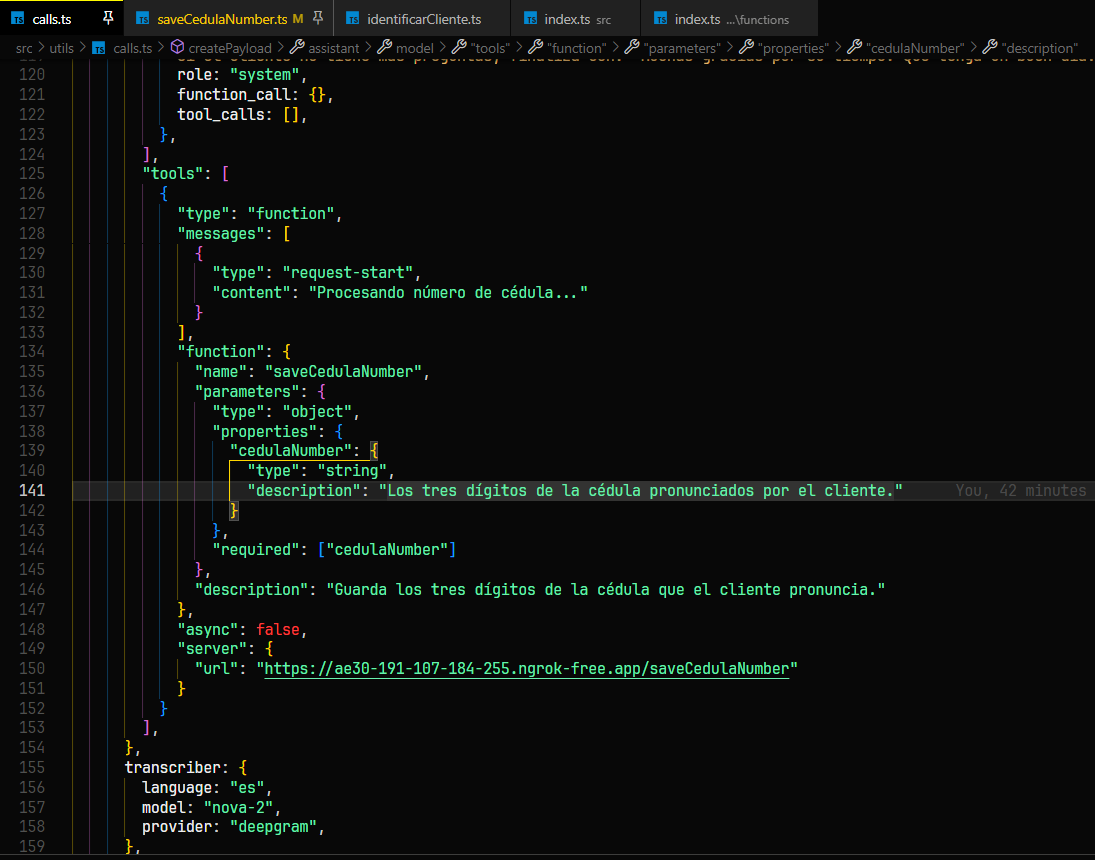Click the false value after "async"
The height and width of the screenshot is (860, 1095).
[277, 629]
